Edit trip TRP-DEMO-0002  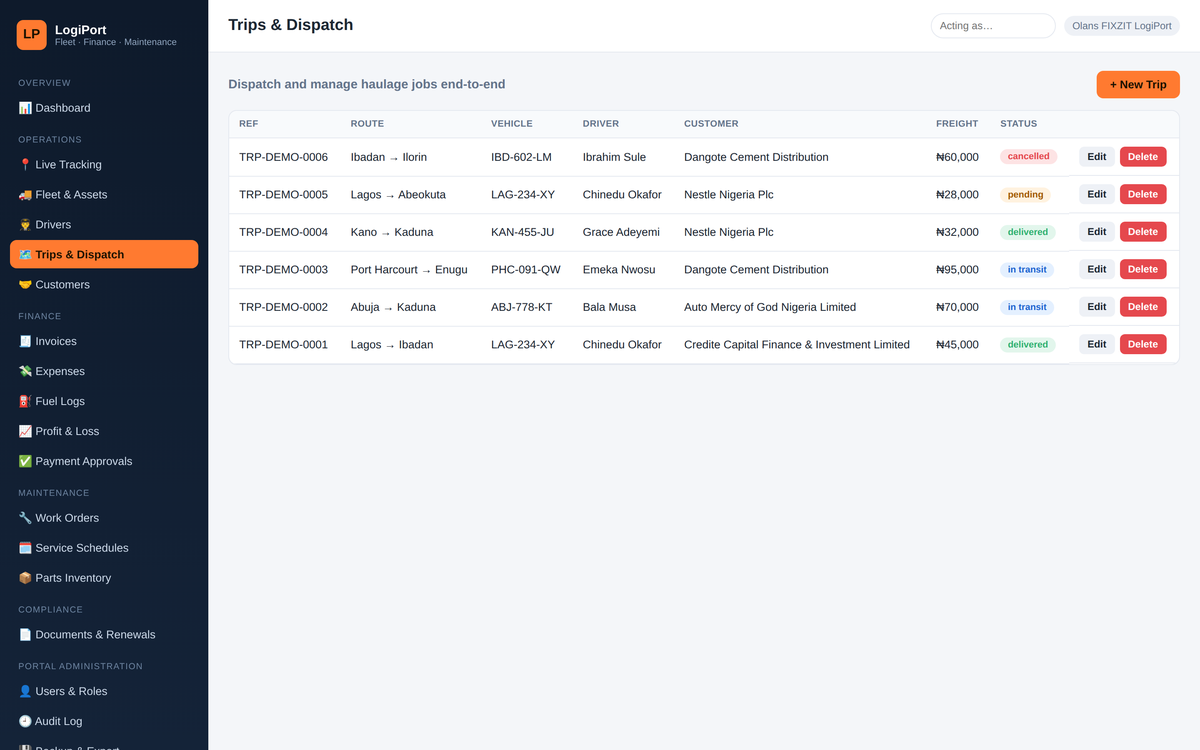1097,307
